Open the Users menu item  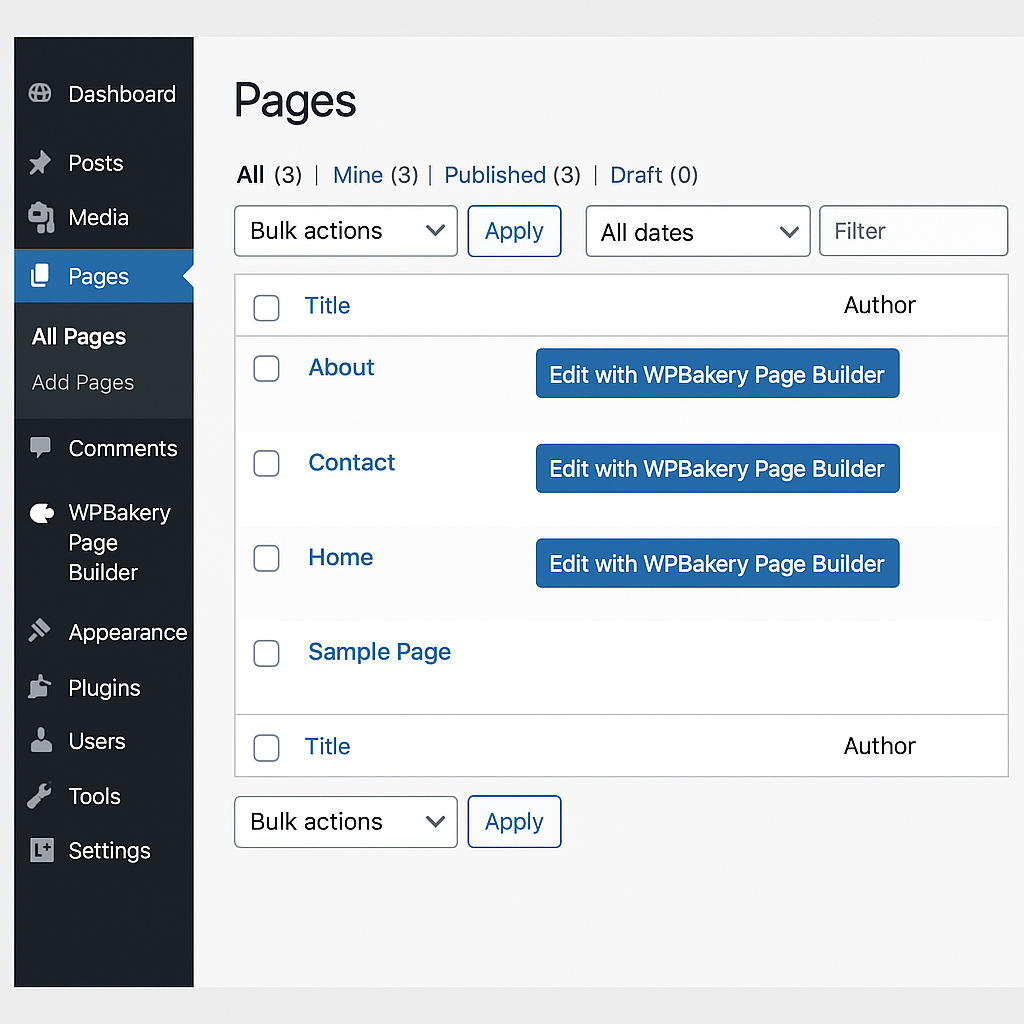click(97, 741)
